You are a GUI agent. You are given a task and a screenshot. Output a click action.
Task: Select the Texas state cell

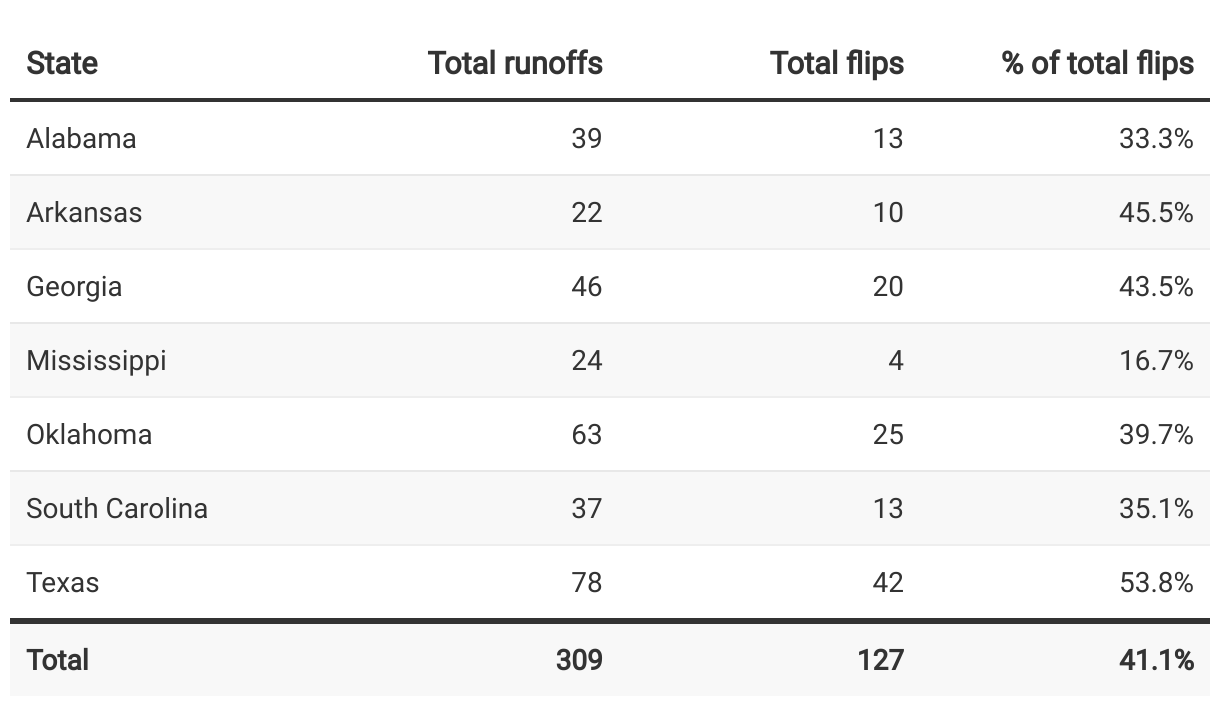(63, 582)
